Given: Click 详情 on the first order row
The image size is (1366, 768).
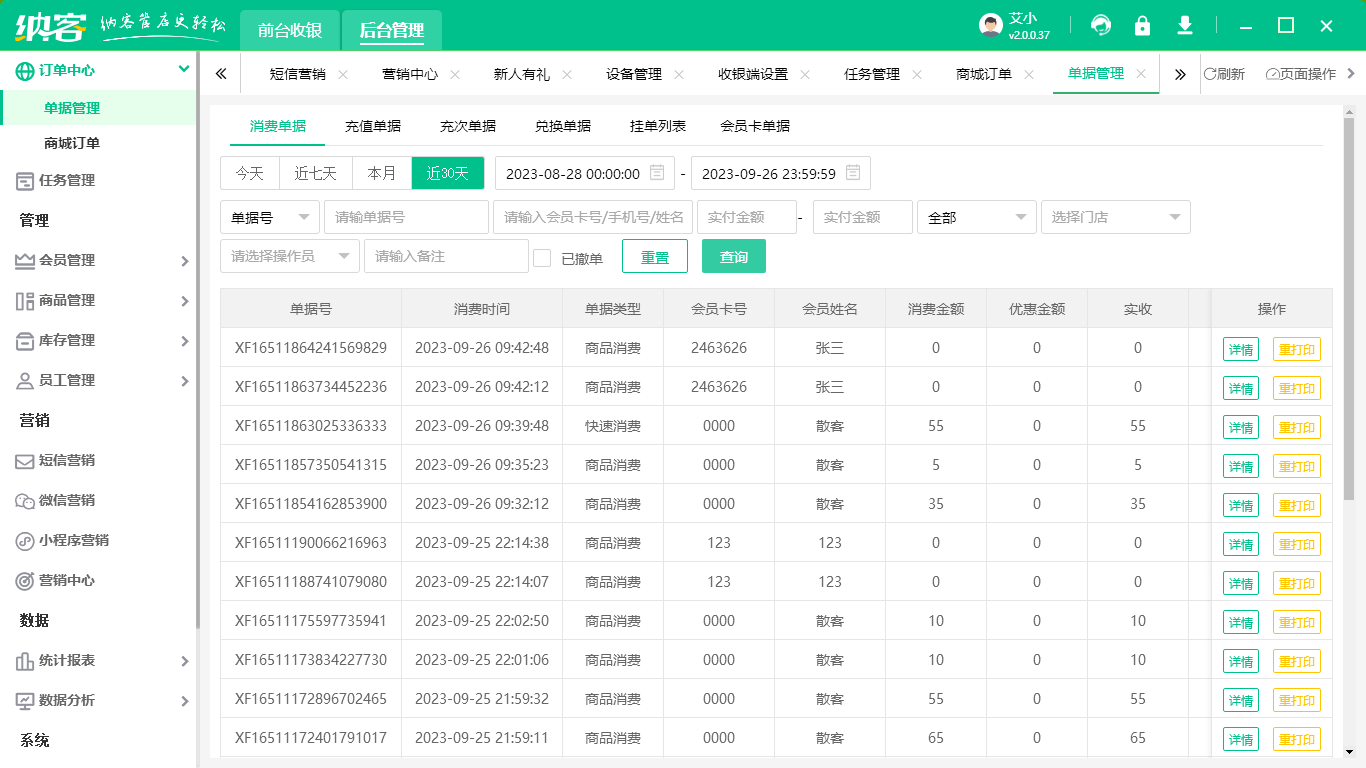Looking at the screenshot, I should (x=1240, y=348).
